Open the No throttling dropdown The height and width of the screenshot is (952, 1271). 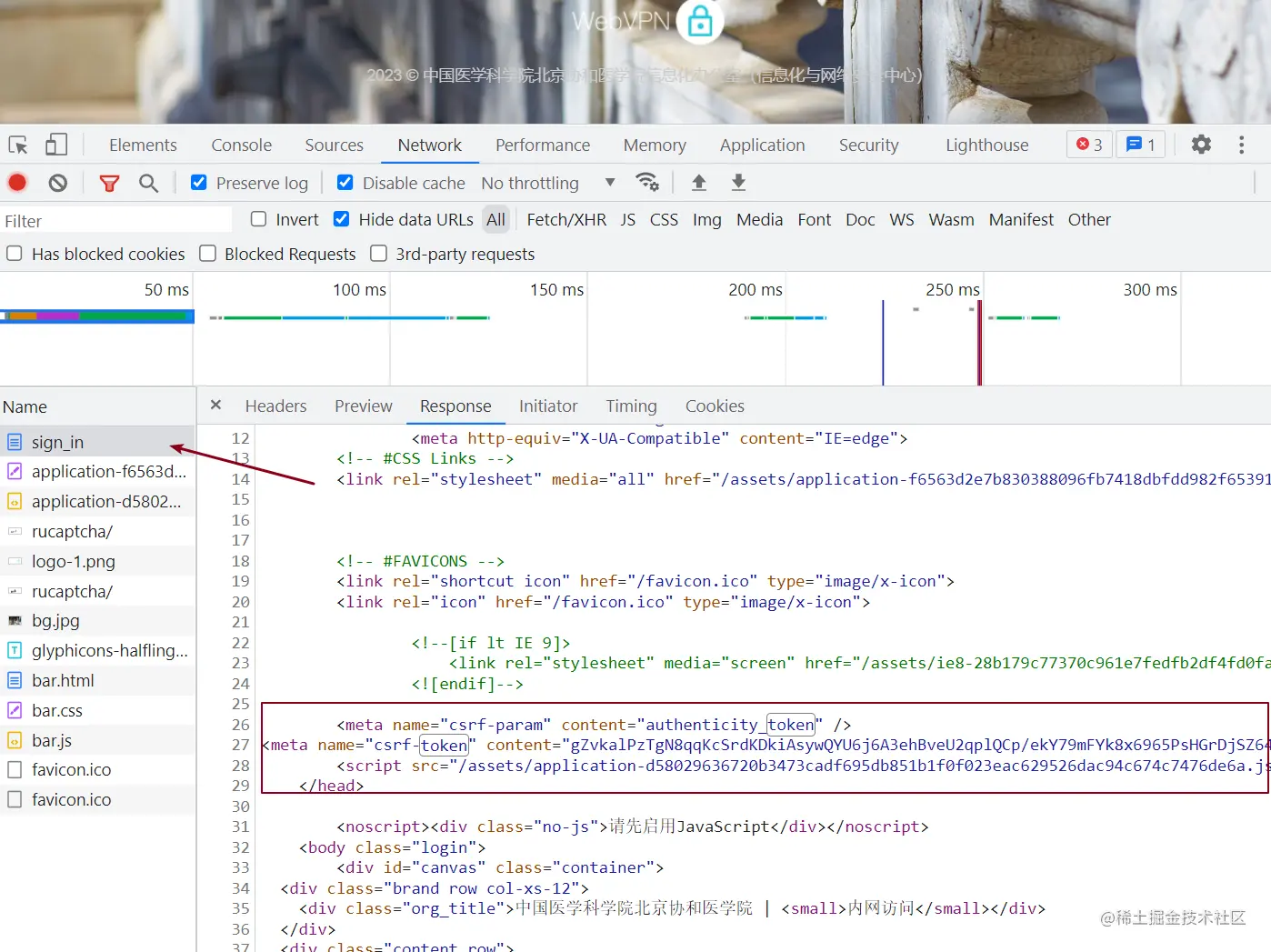coord(548,183)
